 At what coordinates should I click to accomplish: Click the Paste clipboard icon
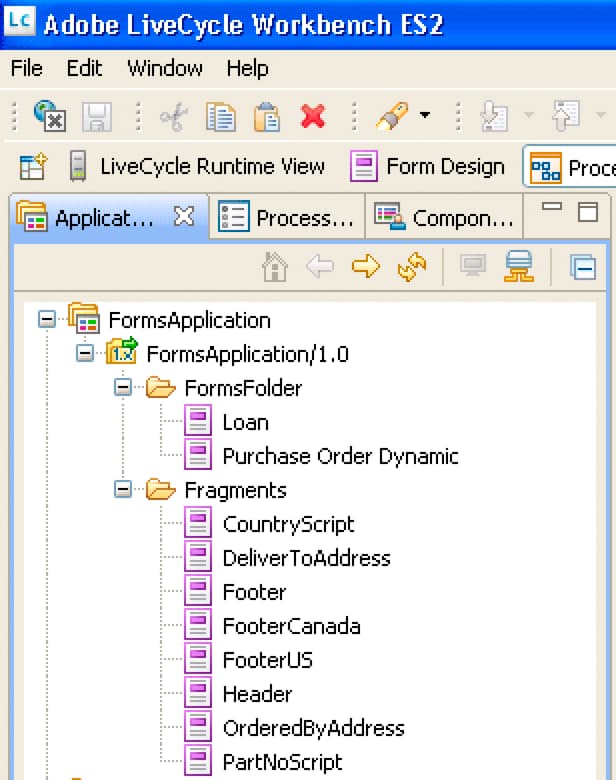(267, 116)
